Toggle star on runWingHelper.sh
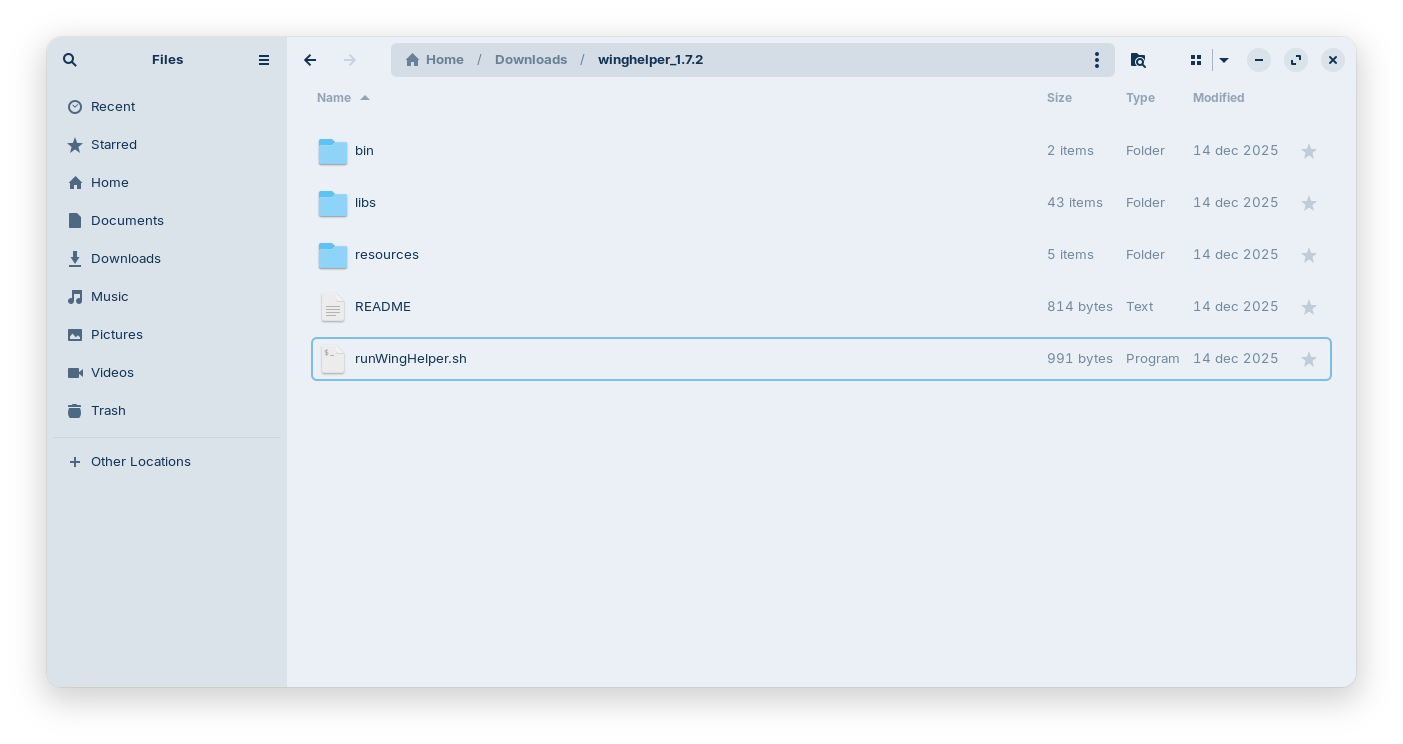The width and height of the screenshot is (1403, 744). 1308,359
